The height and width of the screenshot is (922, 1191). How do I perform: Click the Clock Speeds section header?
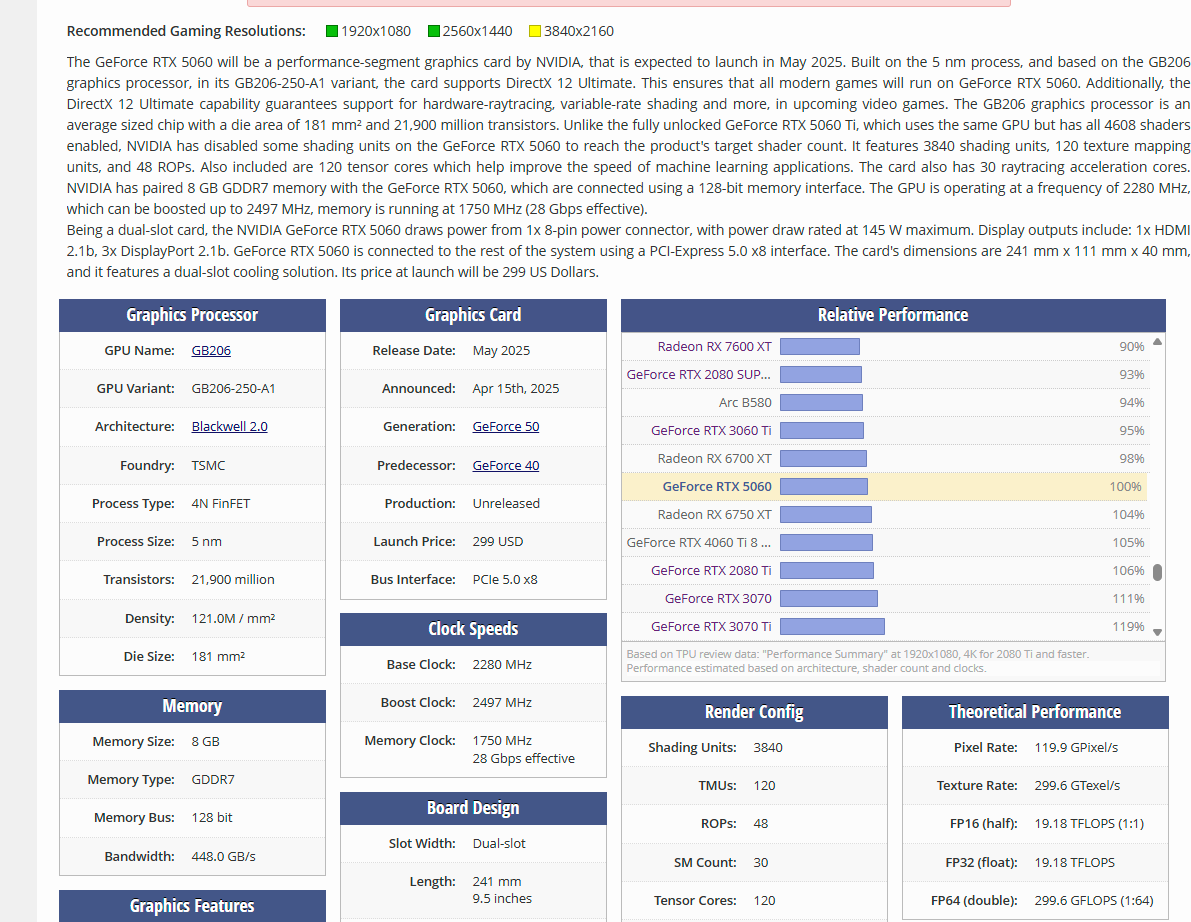(x=473, y=629)
